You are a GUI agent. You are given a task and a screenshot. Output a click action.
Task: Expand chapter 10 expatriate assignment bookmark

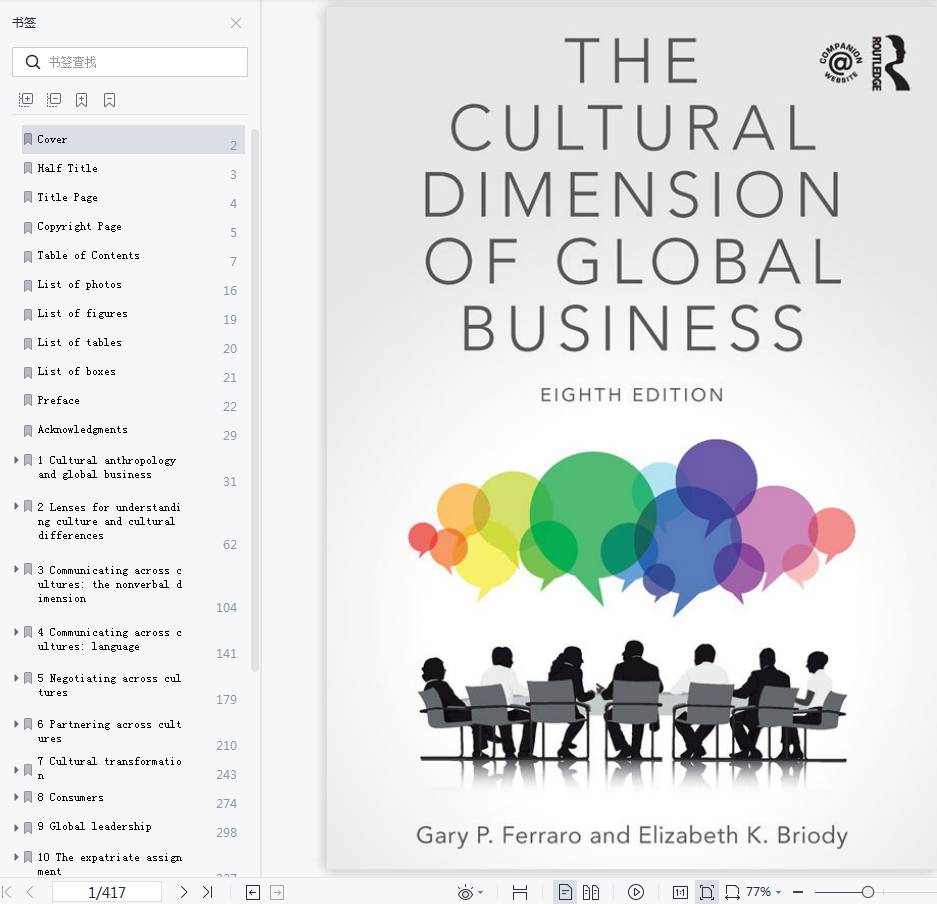[16, 857]
